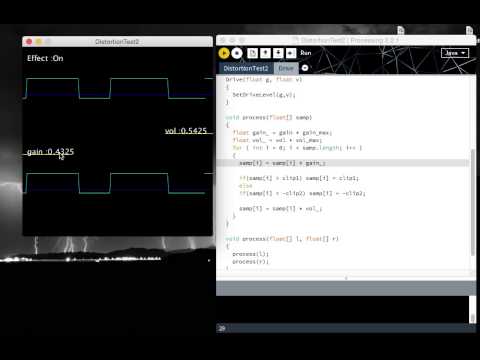
Task: Open the tab options arrow menu
Action: coord(305,68)
